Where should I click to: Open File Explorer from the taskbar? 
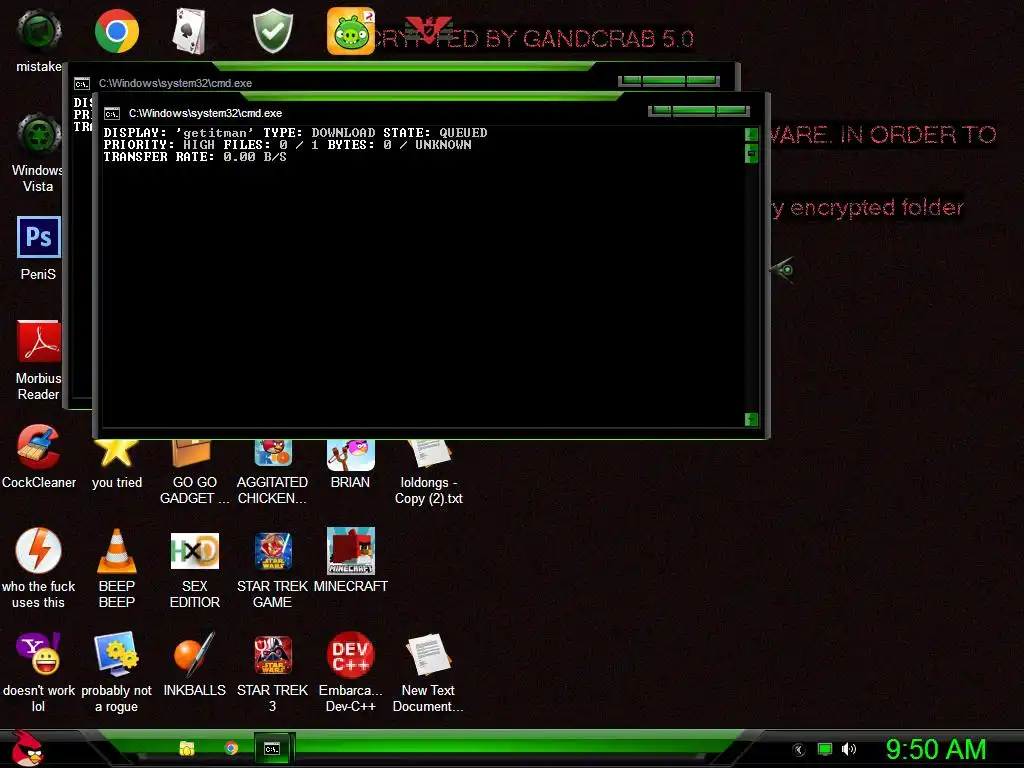click(x=187, y=748)
